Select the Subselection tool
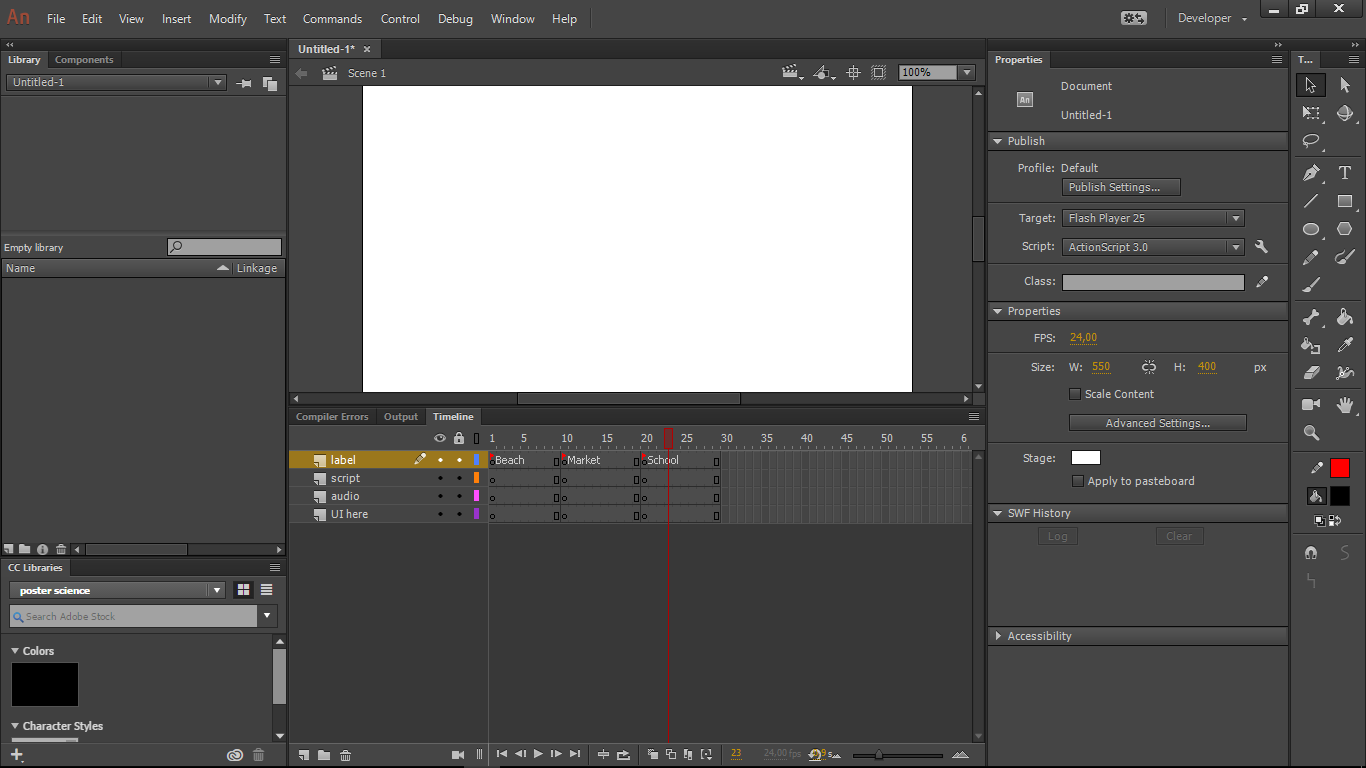 tap(1345, 85)
